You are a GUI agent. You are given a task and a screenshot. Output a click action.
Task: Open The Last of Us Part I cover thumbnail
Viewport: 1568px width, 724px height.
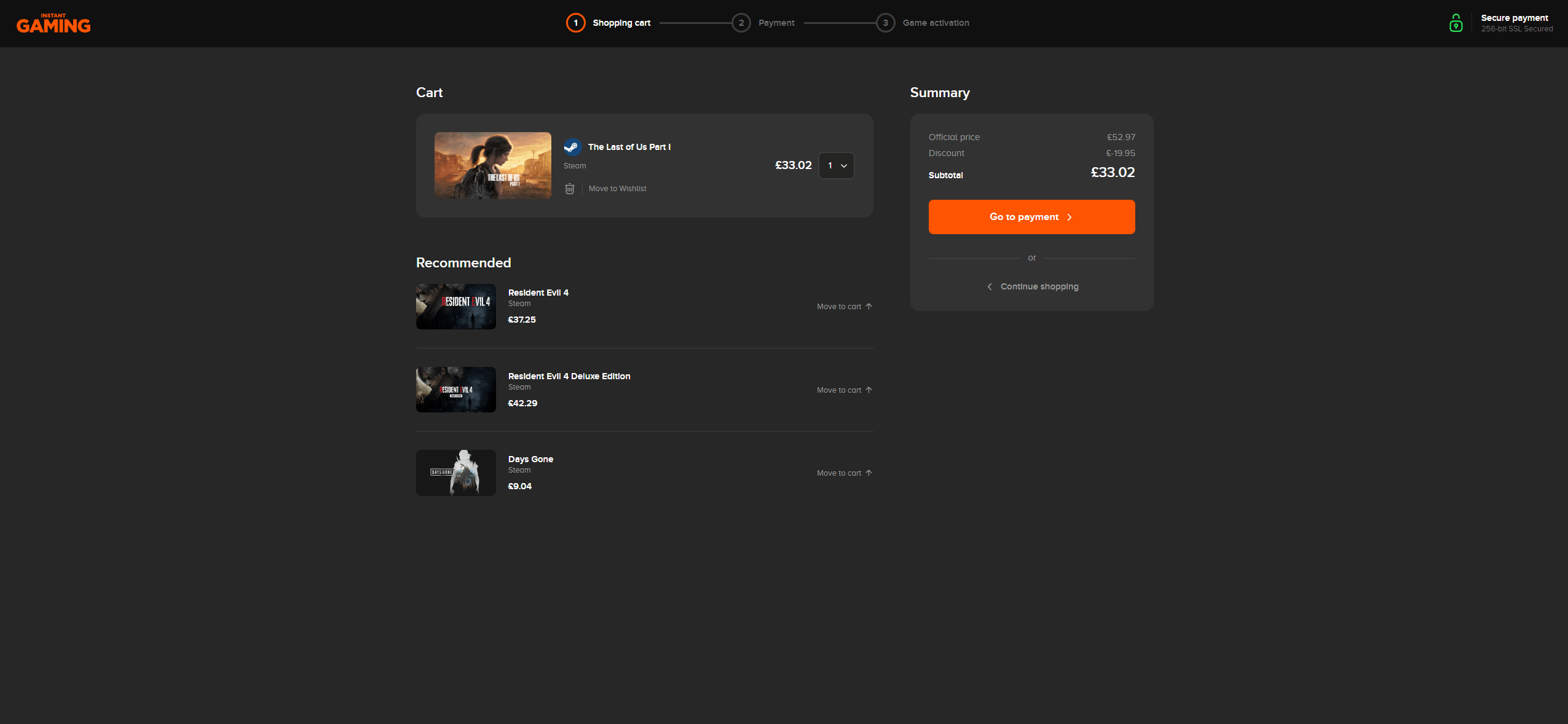(x=492, y=165)
